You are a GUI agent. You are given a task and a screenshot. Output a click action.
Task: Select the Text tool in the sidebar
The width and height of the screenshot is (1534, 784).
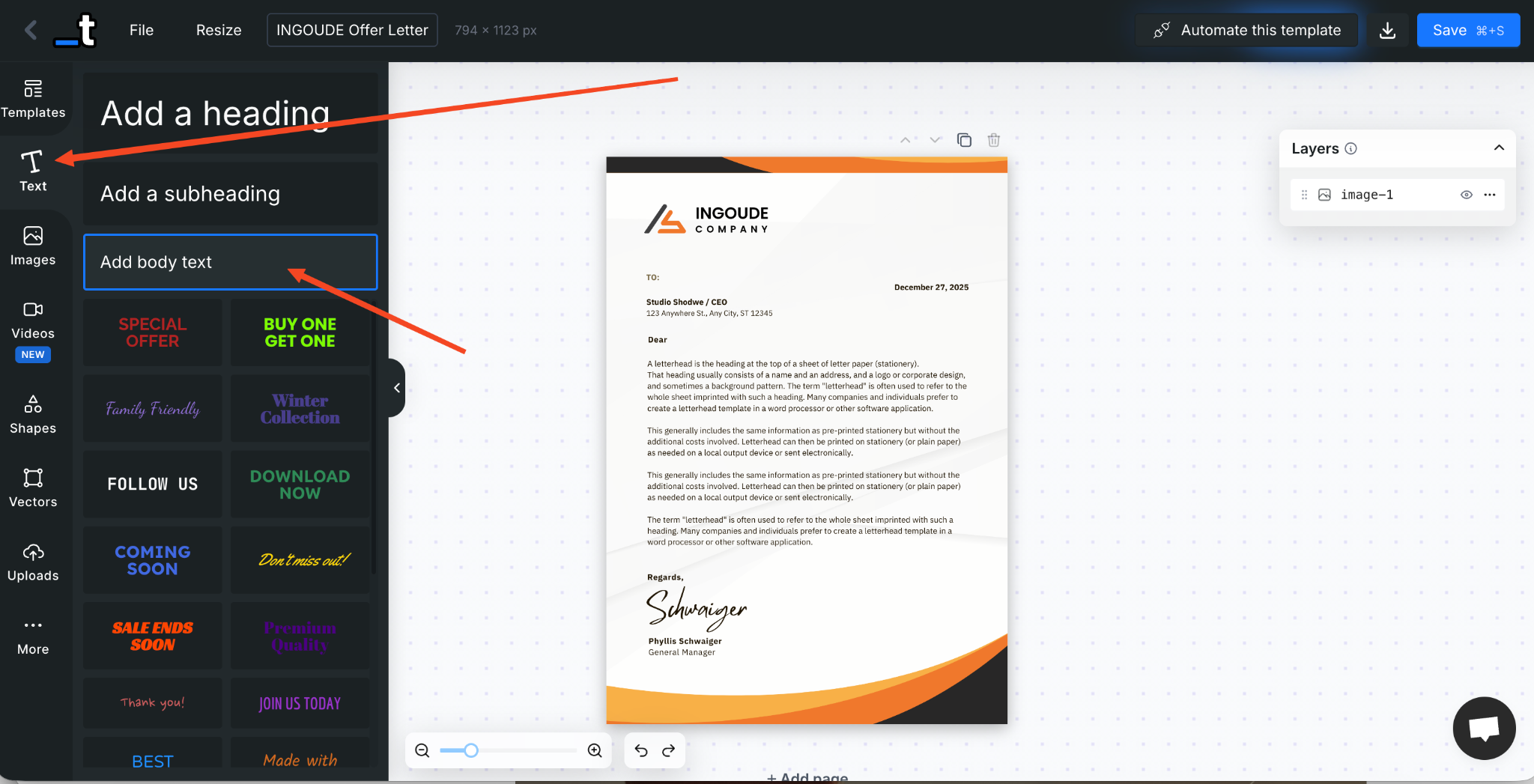(x=33, y=171)
